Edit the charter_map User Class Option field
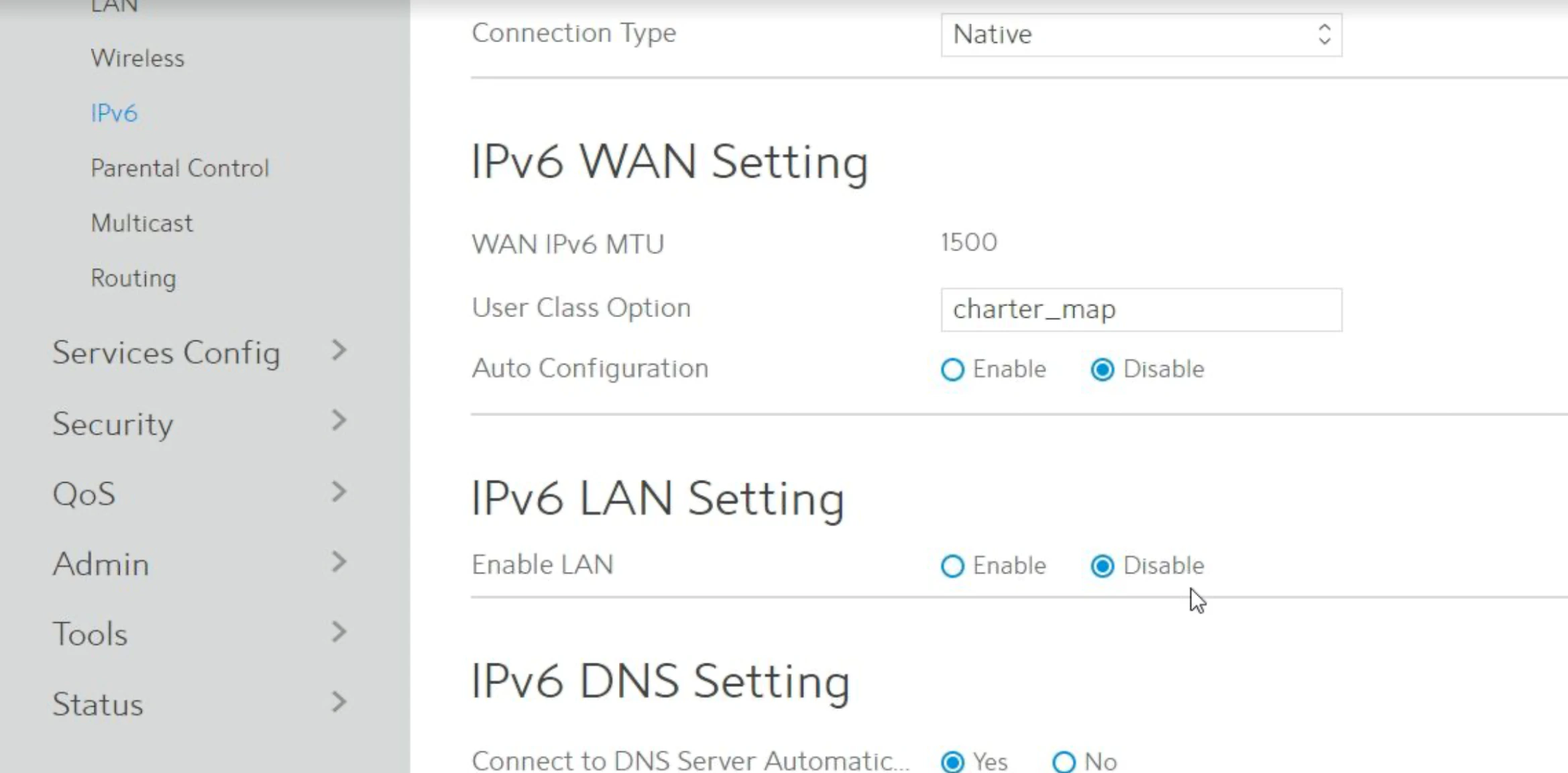This screenshot has height=773, width=1568. (1140, 309)
